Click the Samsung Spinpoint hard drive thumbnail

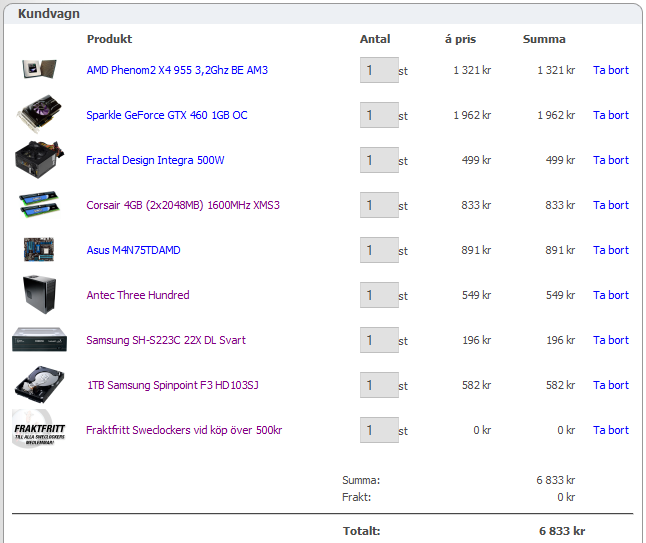pyautogui.click(x=40, y=384)
